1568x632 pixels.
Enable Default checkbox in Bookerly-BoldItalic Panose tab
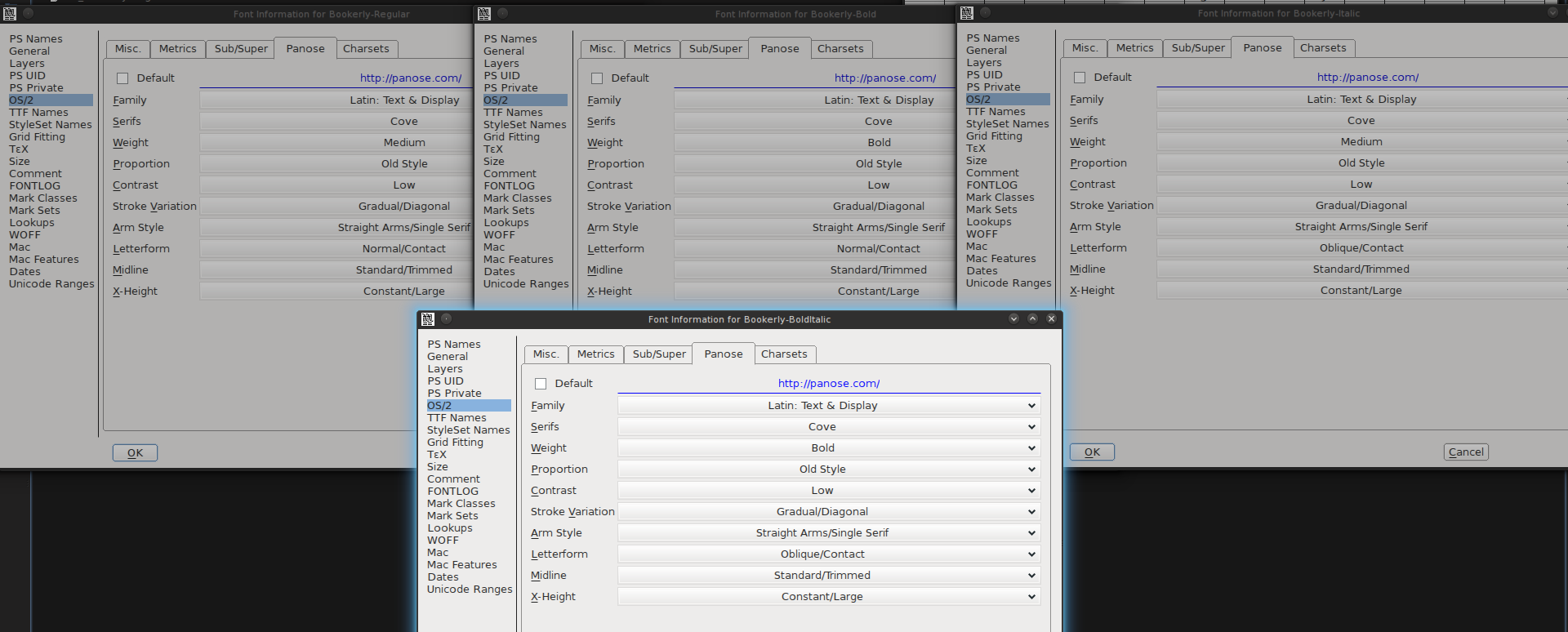coord(541,384)
